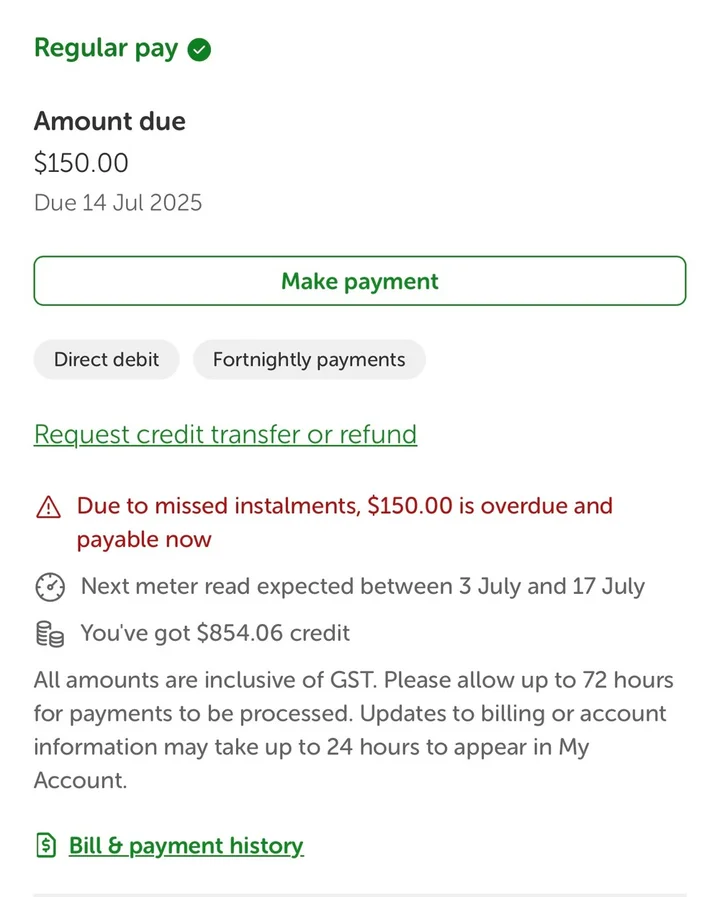Tap the Next meter read expected text

point(362,587)
